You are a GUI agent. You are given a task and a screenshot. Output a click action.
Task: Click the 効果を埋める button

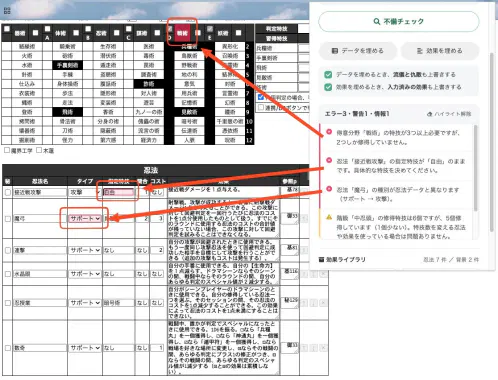440,51
